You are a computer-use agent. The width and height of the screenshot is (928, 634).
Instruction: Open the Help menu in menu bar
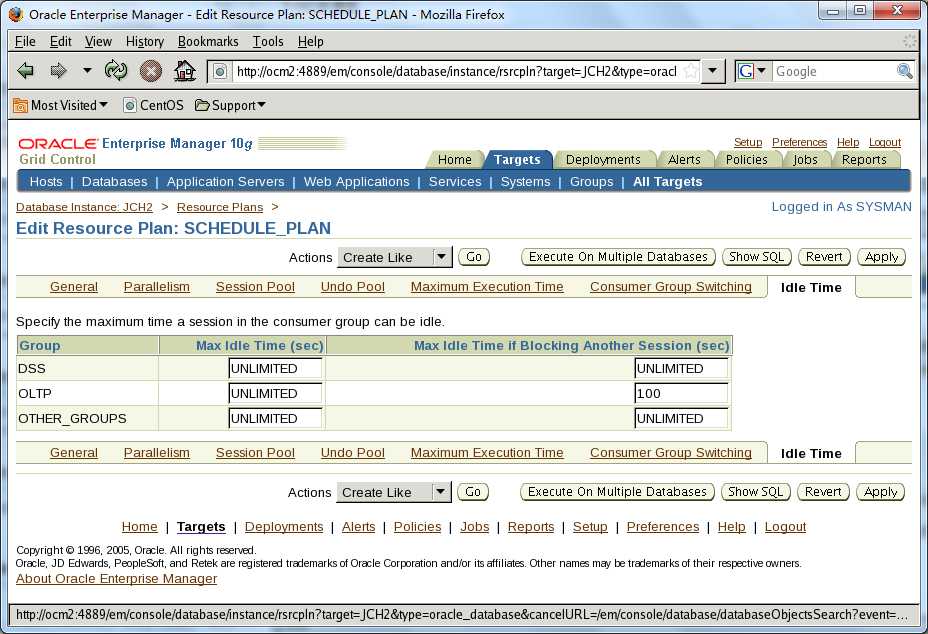pos(310,41)
